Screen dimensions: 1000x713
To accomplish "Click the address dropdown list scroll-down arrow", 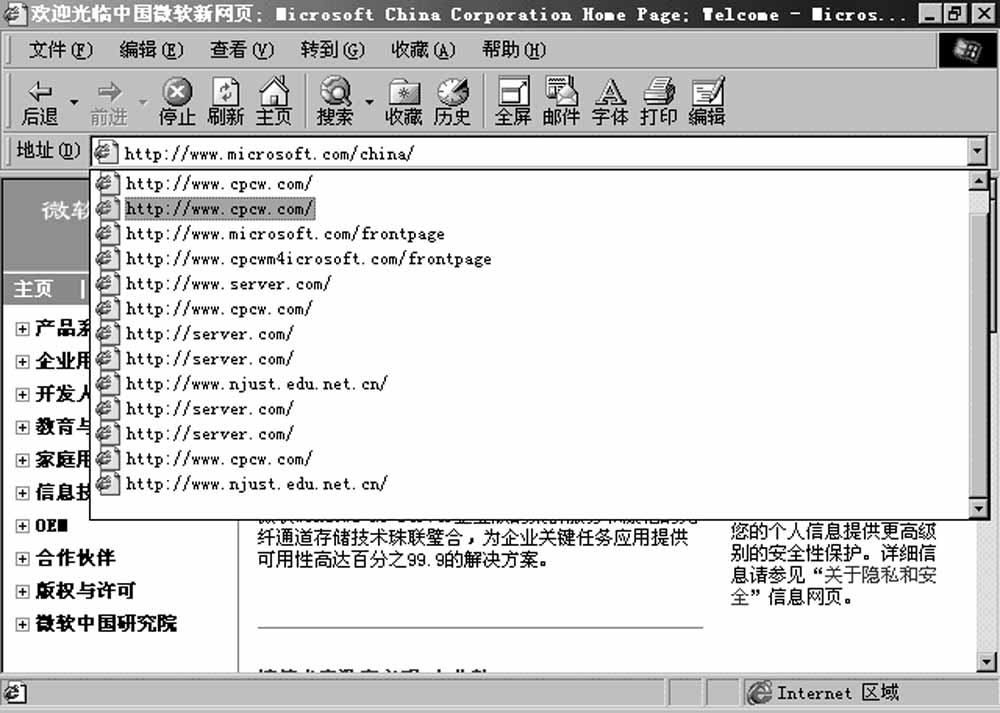I will [978, 508].
